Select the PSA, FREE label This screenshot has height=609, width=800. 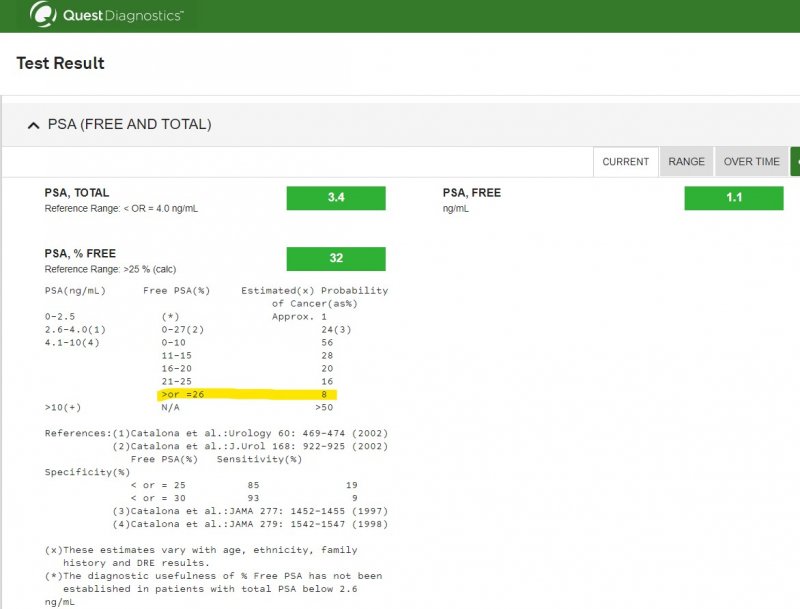point(471,193)
